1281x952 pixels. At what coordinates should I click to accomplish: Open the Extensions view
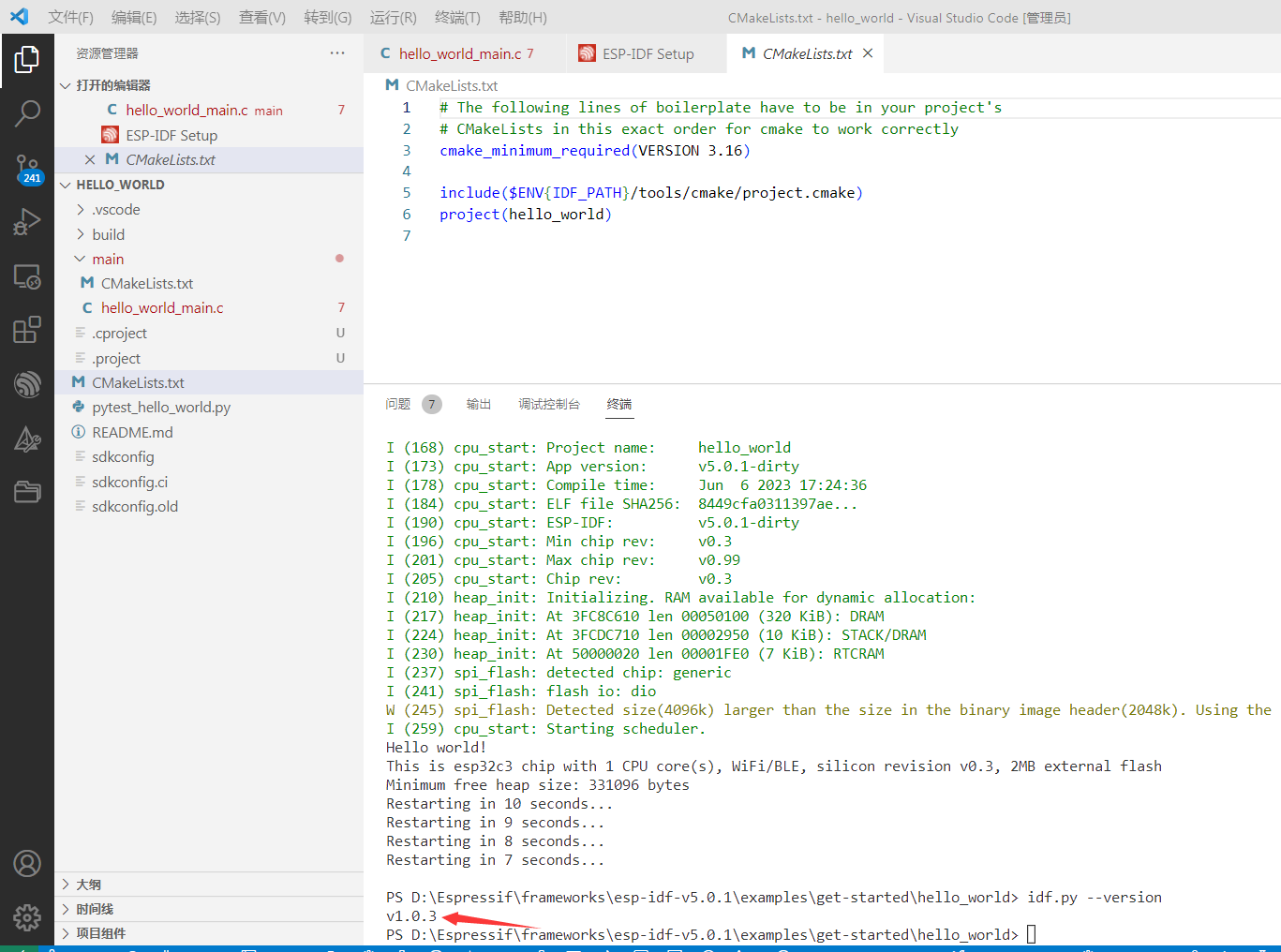pos(27,330)
